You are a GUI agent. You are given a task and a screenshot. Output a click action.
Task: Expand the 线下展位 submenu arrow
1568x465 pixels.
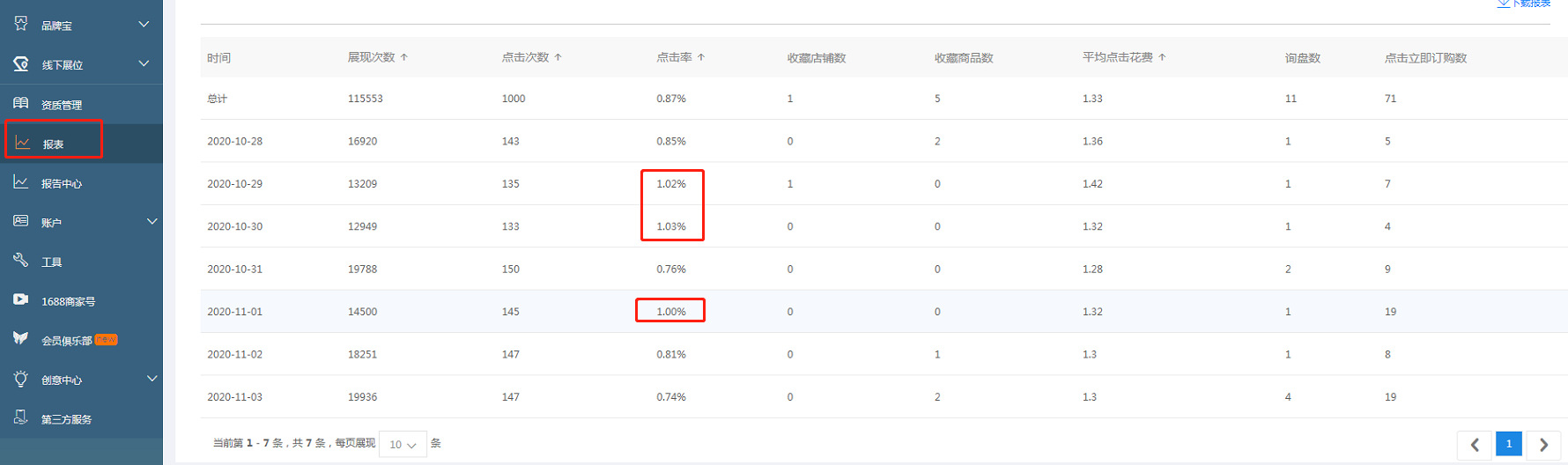pyautogui.click(x=144, y=63)
